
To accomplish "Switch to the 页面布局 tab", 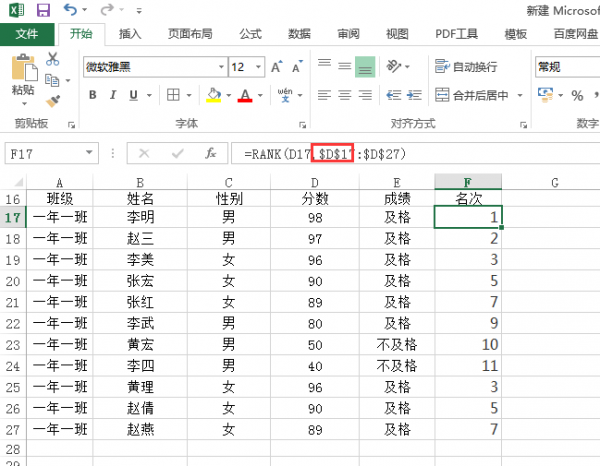I will click(190, 34).
